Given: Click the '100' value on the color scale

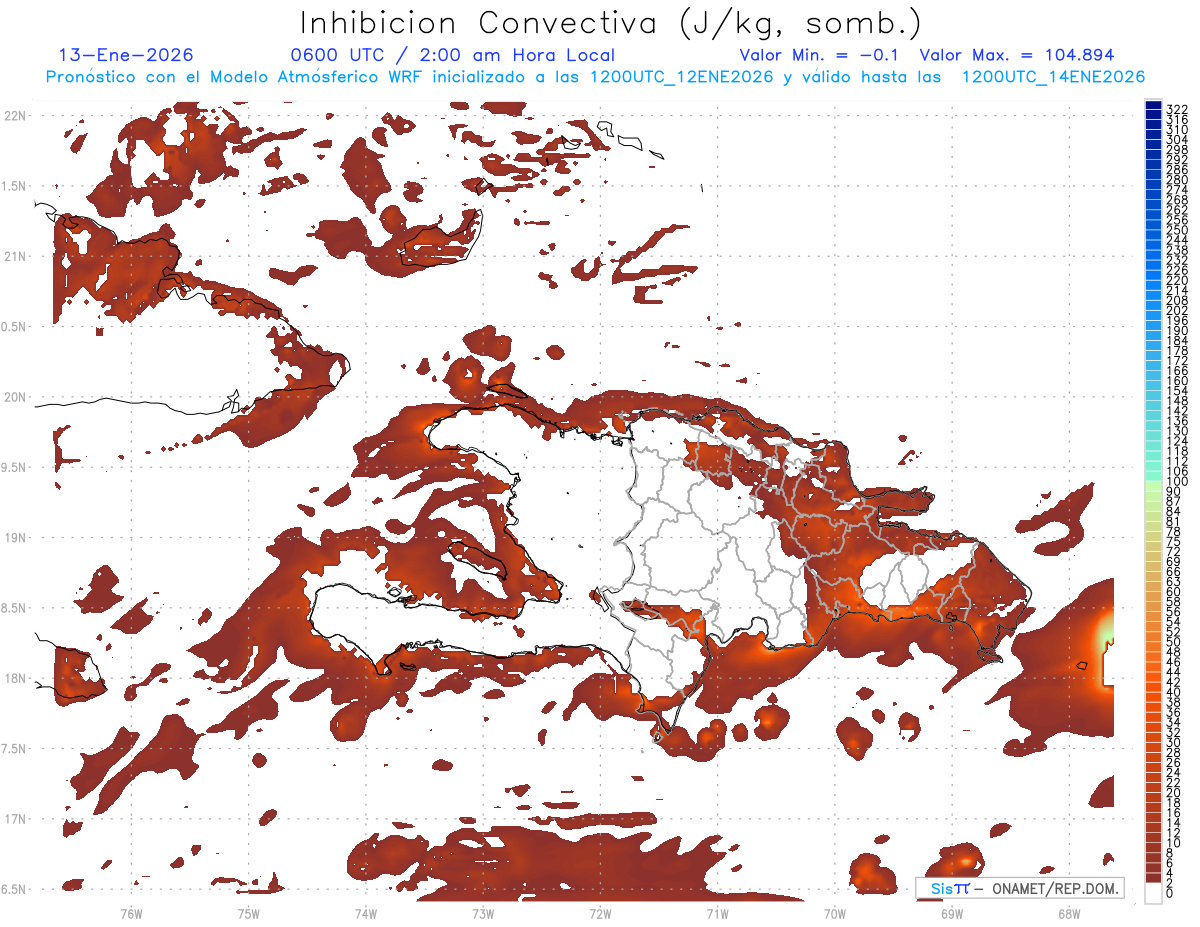Looking at the screenshot, I should [x=1177, y=482].
